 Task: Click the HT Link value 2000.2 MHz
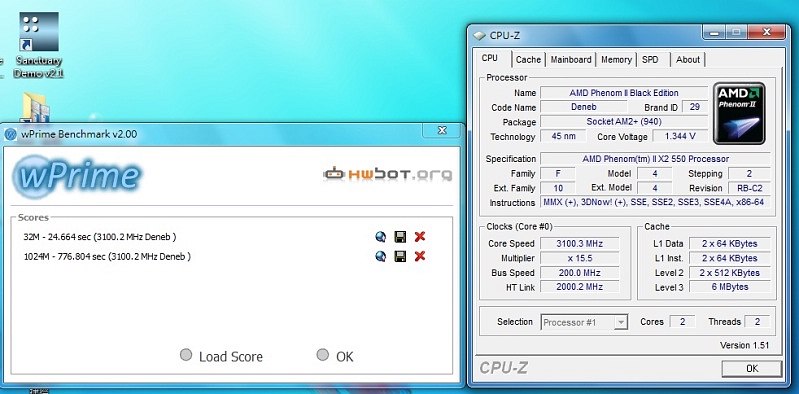click(580, 287)
